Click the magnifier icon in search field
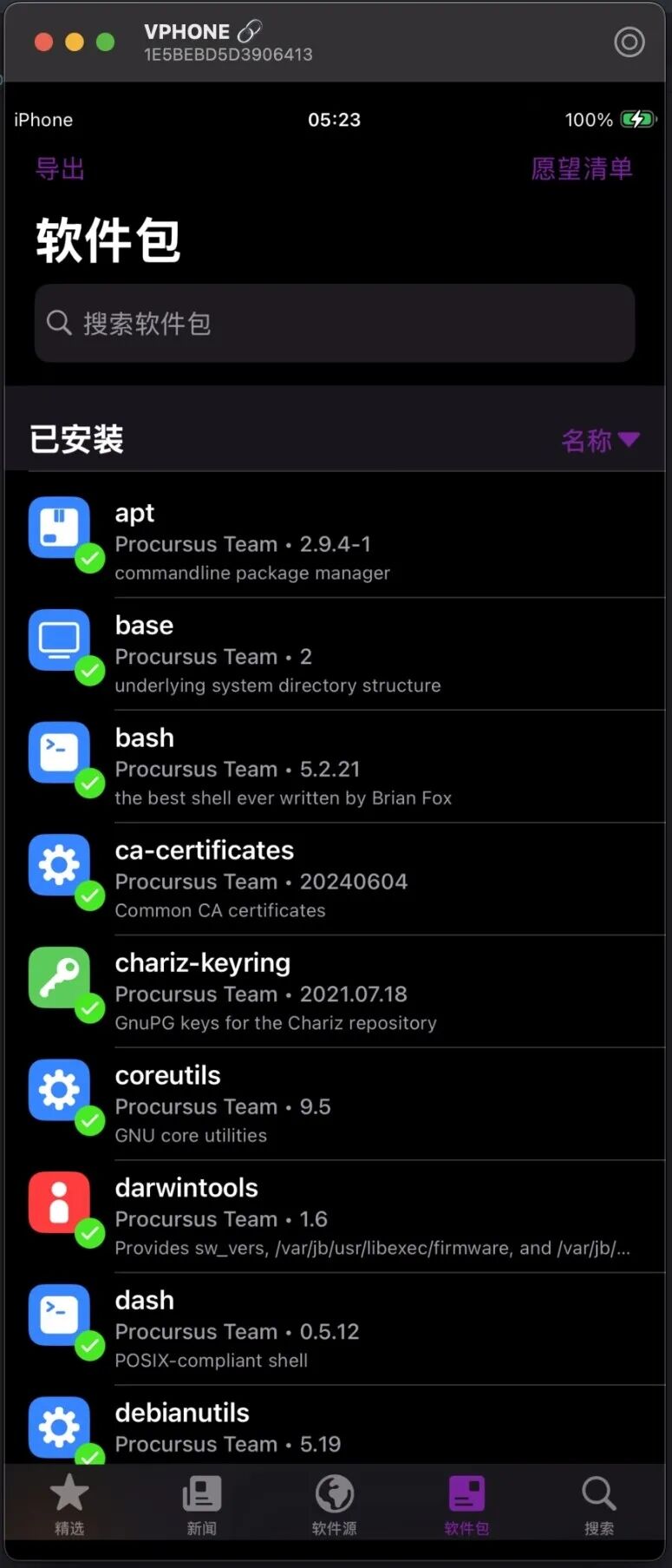This screenshot has width=672, height=1568. click(x=59, y=323)
